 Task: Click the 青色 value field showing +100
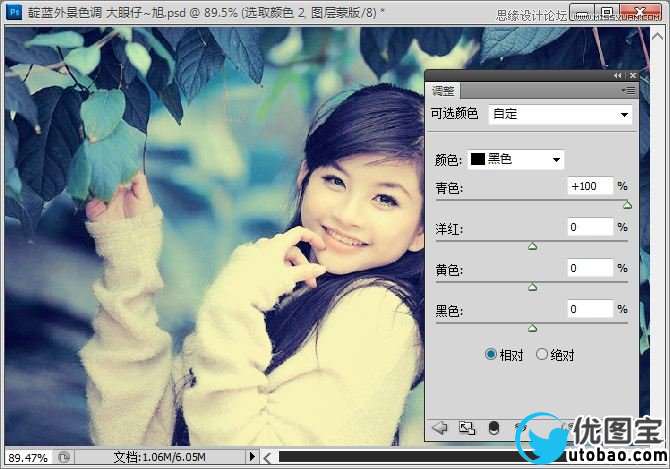pyautogui.click(x=590, y=186)
